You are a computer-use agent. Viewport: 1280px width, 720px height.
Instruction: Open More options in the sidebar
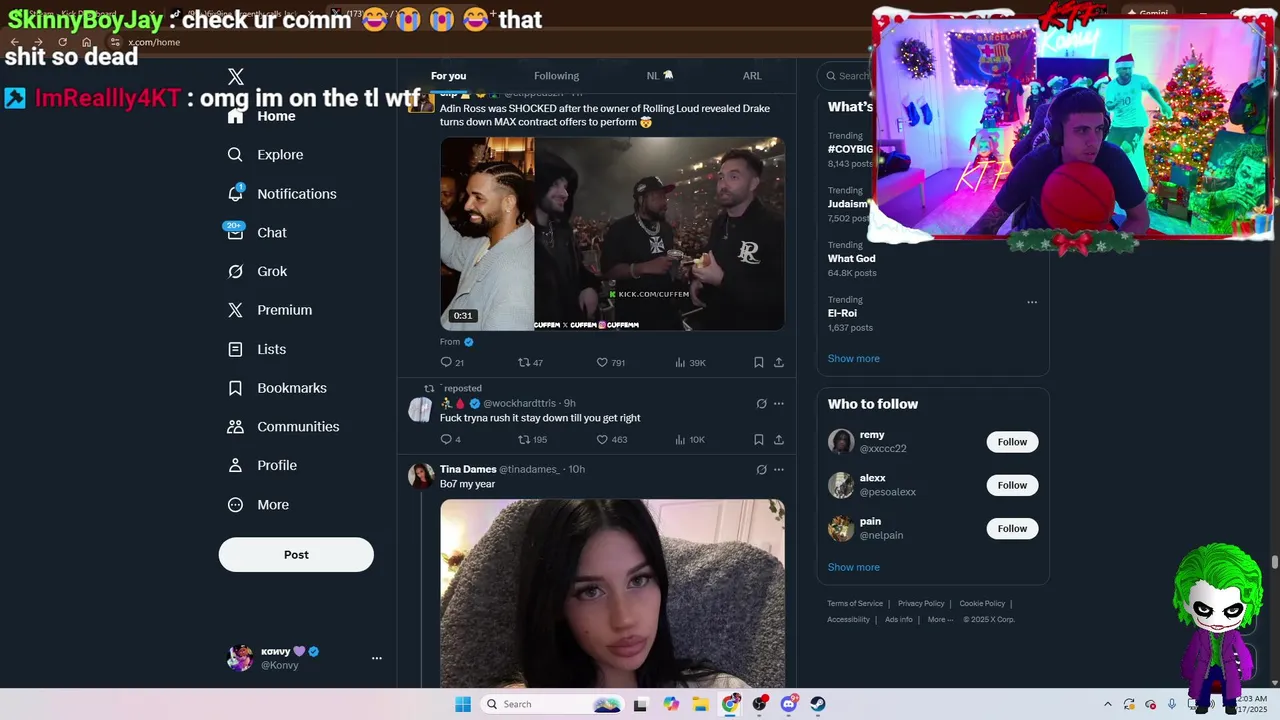point(258,505)
